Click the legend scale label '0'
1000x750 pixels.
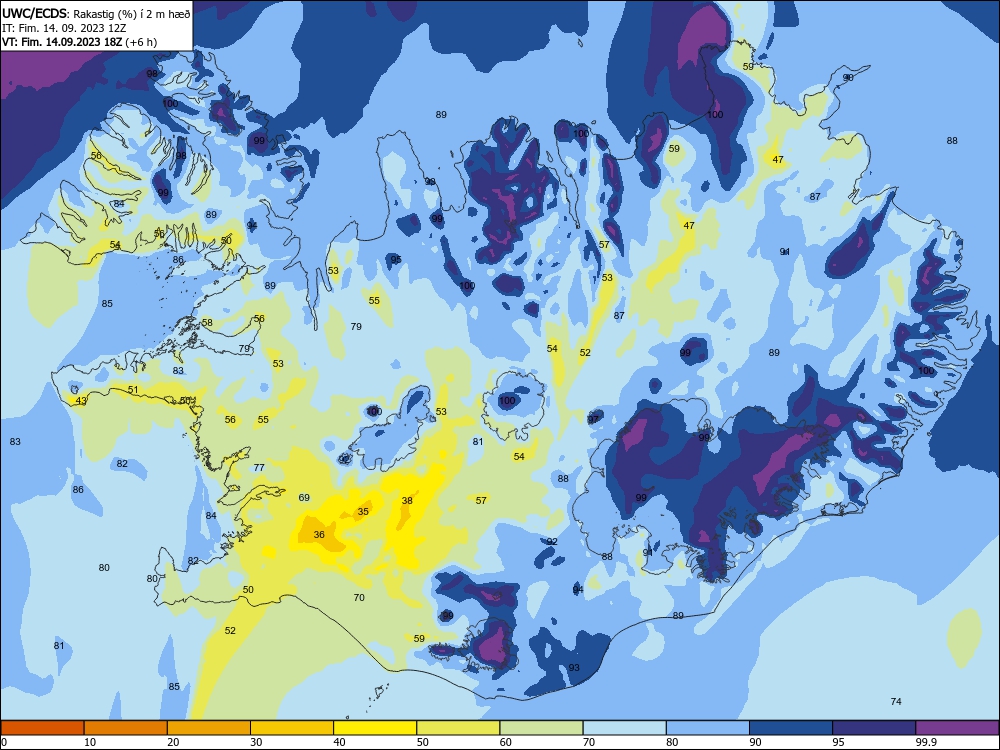(4, 742)
